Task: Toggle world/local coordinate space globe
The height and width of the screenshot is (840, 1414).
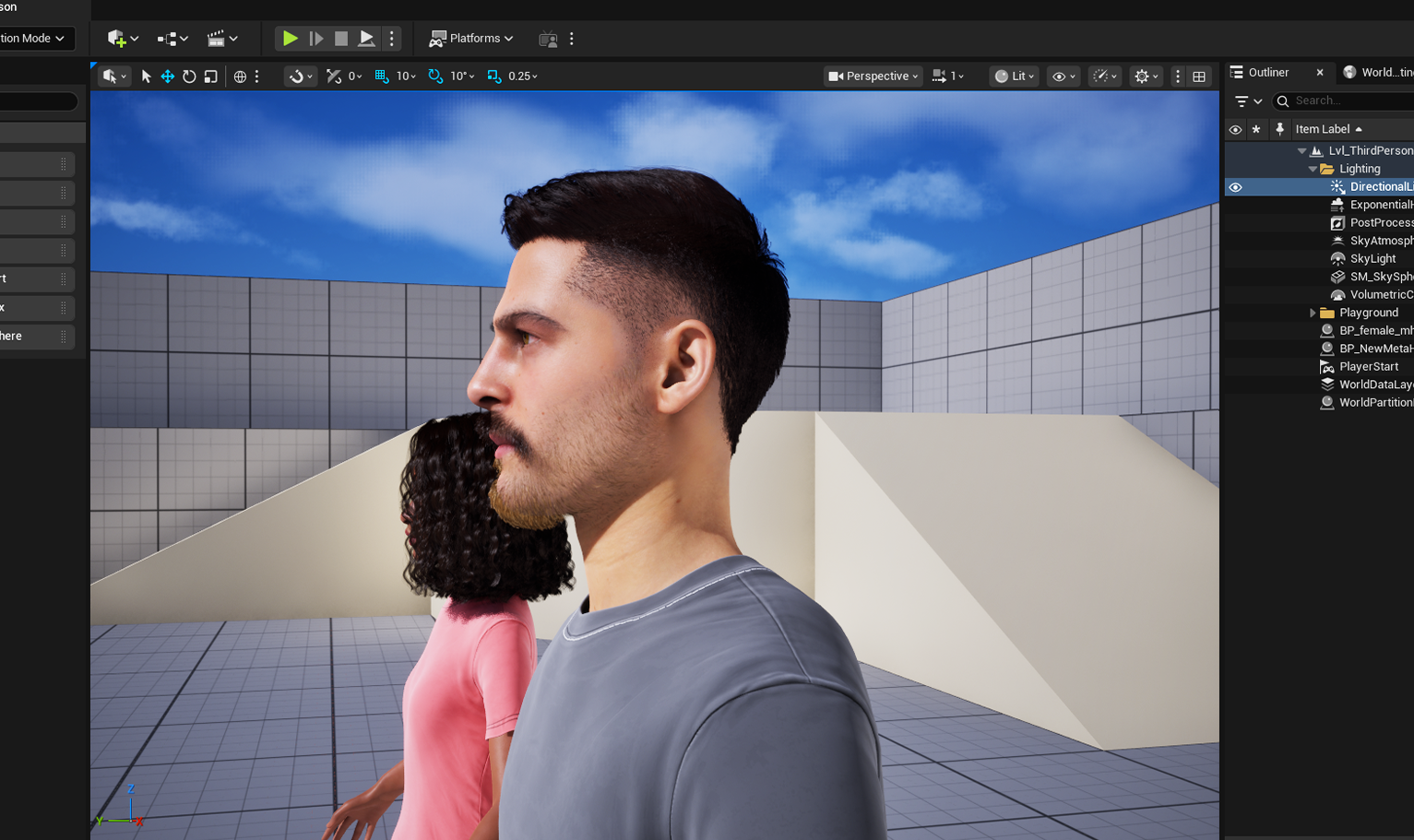Action: [x=240, y=77]
